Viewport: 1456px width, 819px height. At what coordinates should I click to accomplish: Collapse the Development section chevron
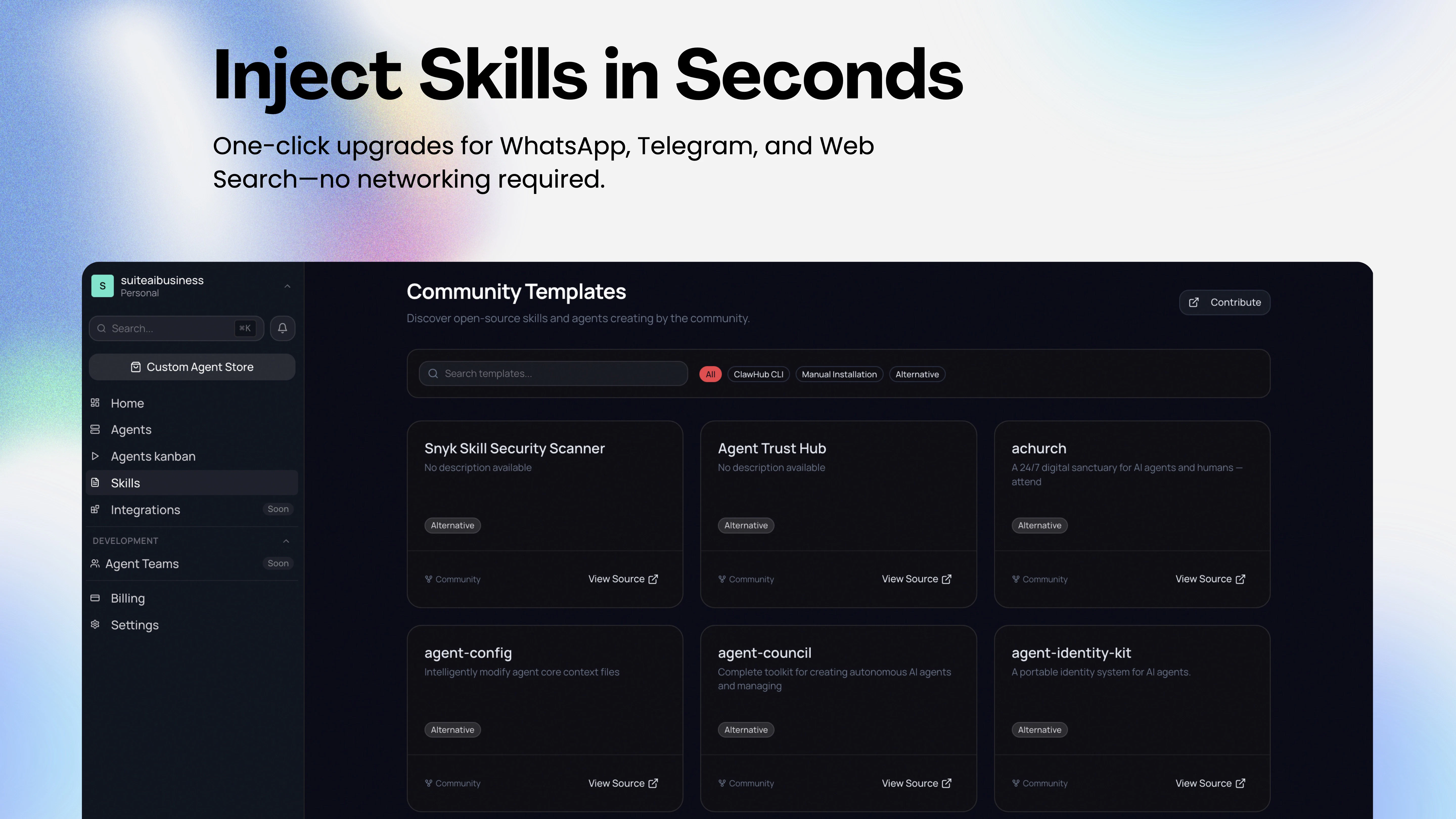click(286, 541)
